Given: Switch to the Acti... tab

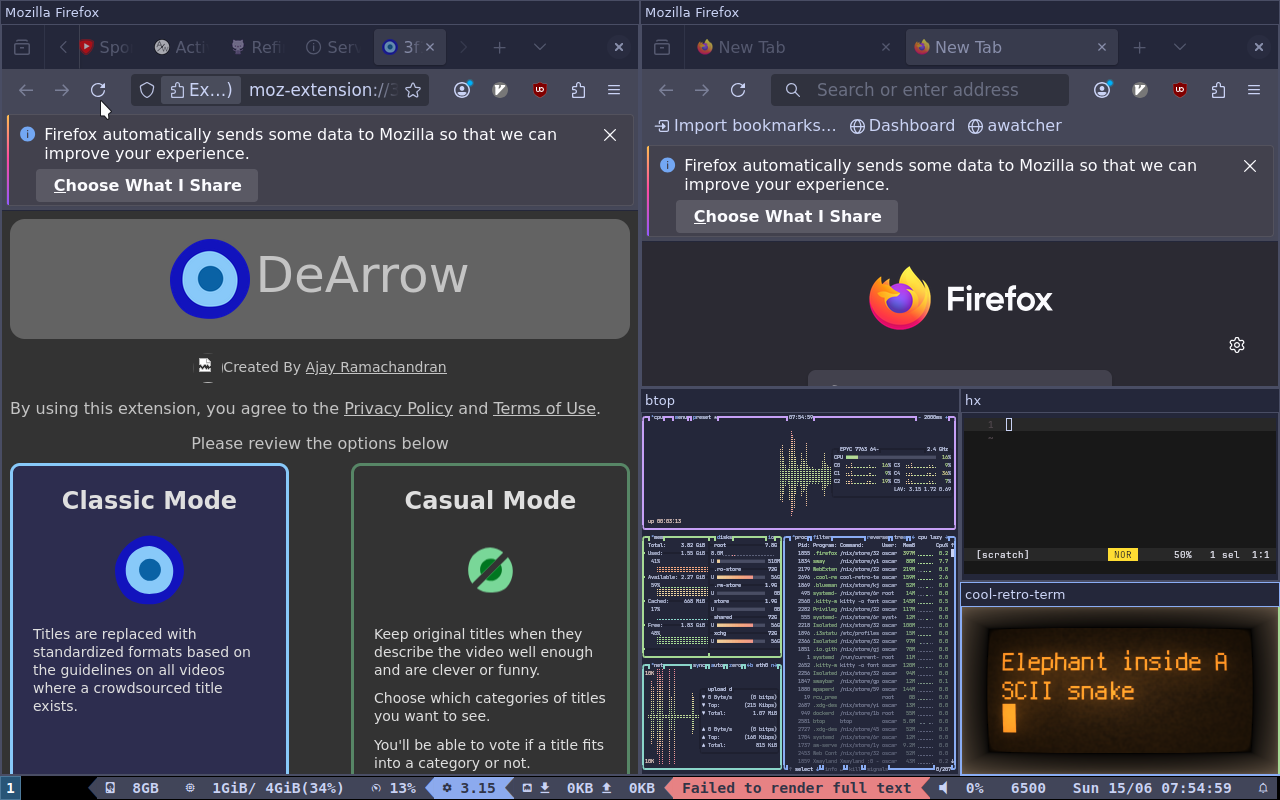Looking at the screenshot, I should coord(182,47).
